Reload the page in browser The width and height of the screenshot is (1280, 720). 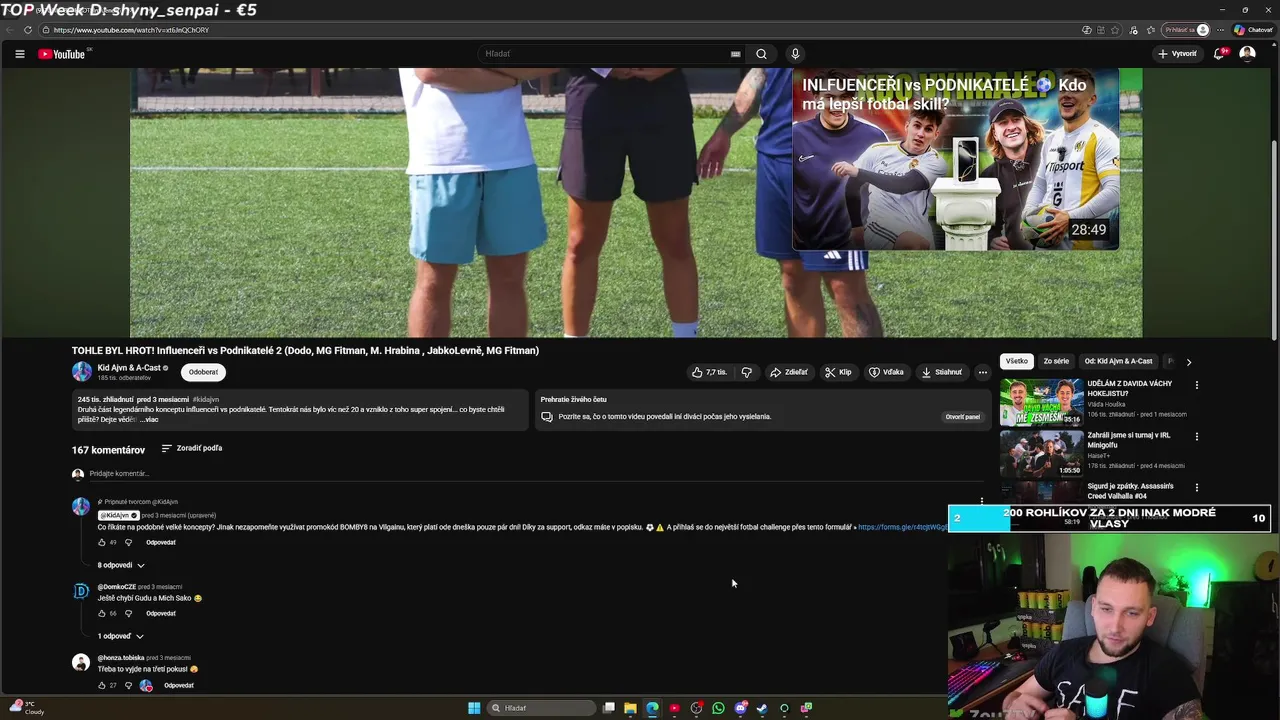27,30
